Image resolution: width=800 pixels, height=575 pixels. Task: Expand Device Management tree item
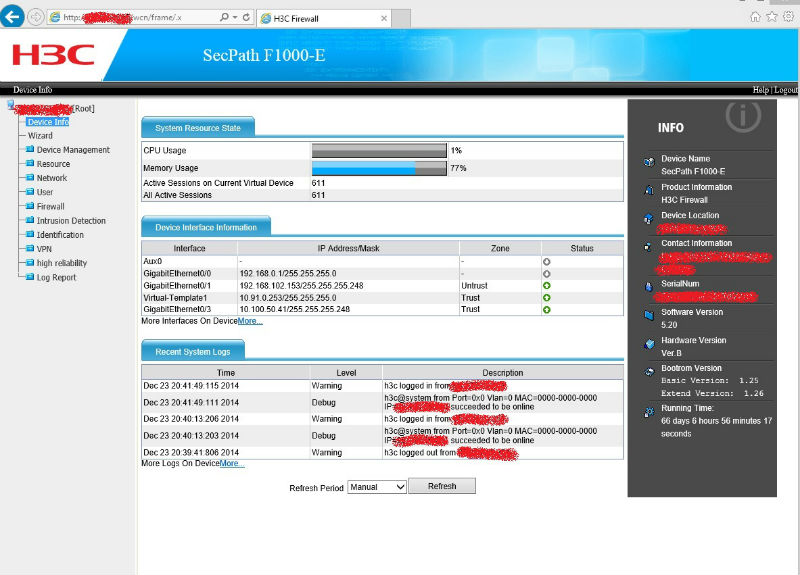pyautogui.click(x=73, y=149)
